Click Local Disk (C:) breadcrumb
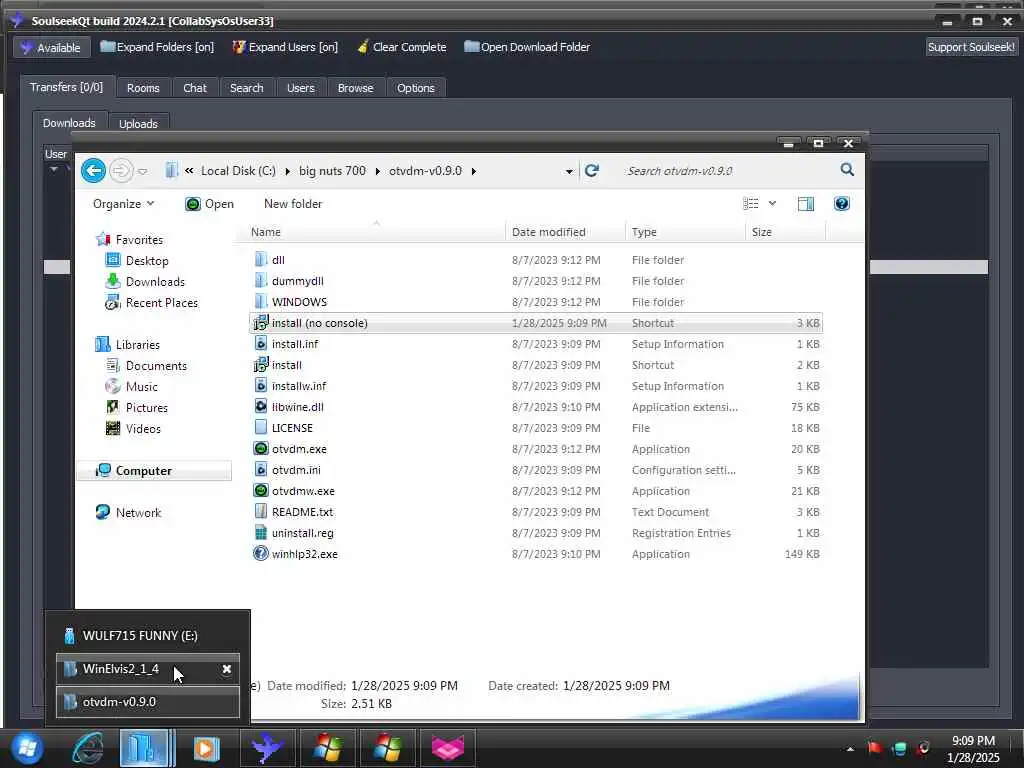Image resolution: width=1024 pixels, height=768 pixels. coord(238,170)
